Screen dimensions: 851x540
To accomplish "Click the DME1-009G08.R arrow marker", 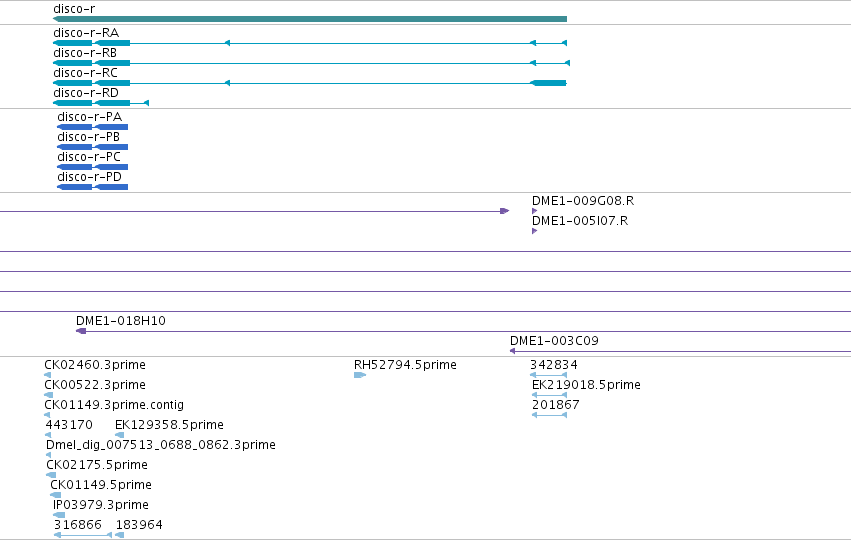I will coord(535,211).
